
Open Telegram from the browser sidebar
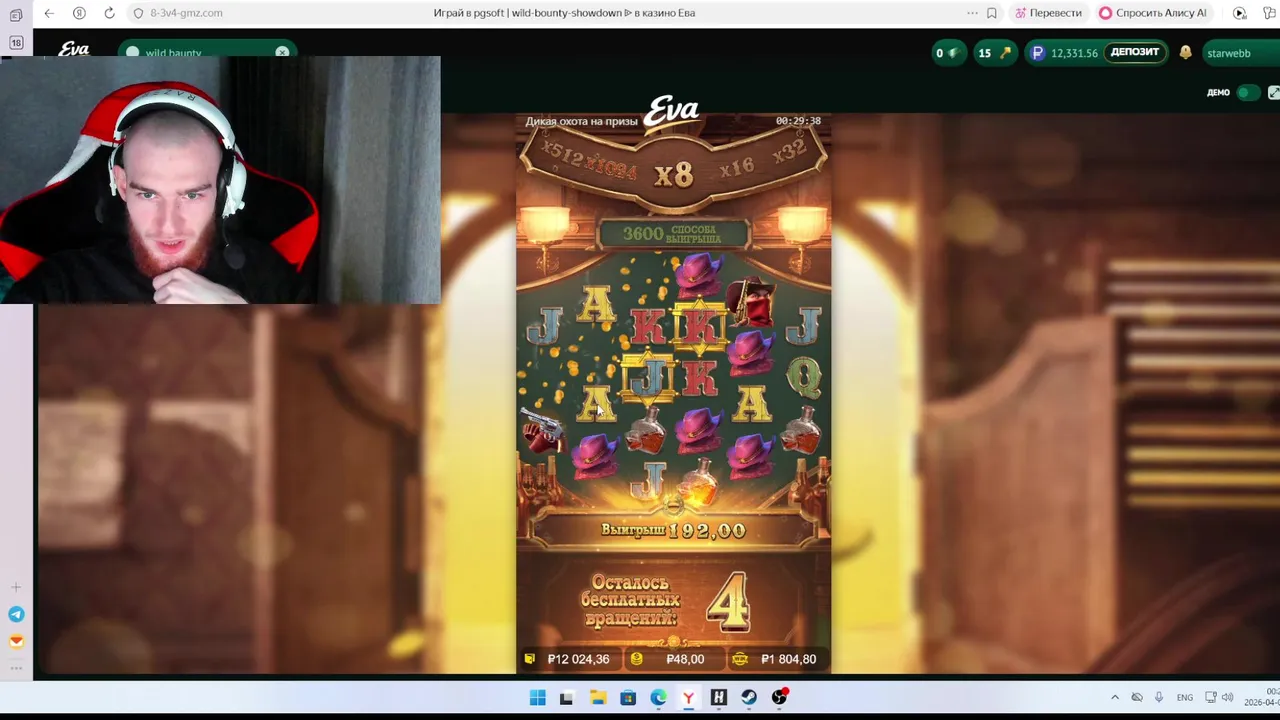pyautogui.click(x=16, y=615)
